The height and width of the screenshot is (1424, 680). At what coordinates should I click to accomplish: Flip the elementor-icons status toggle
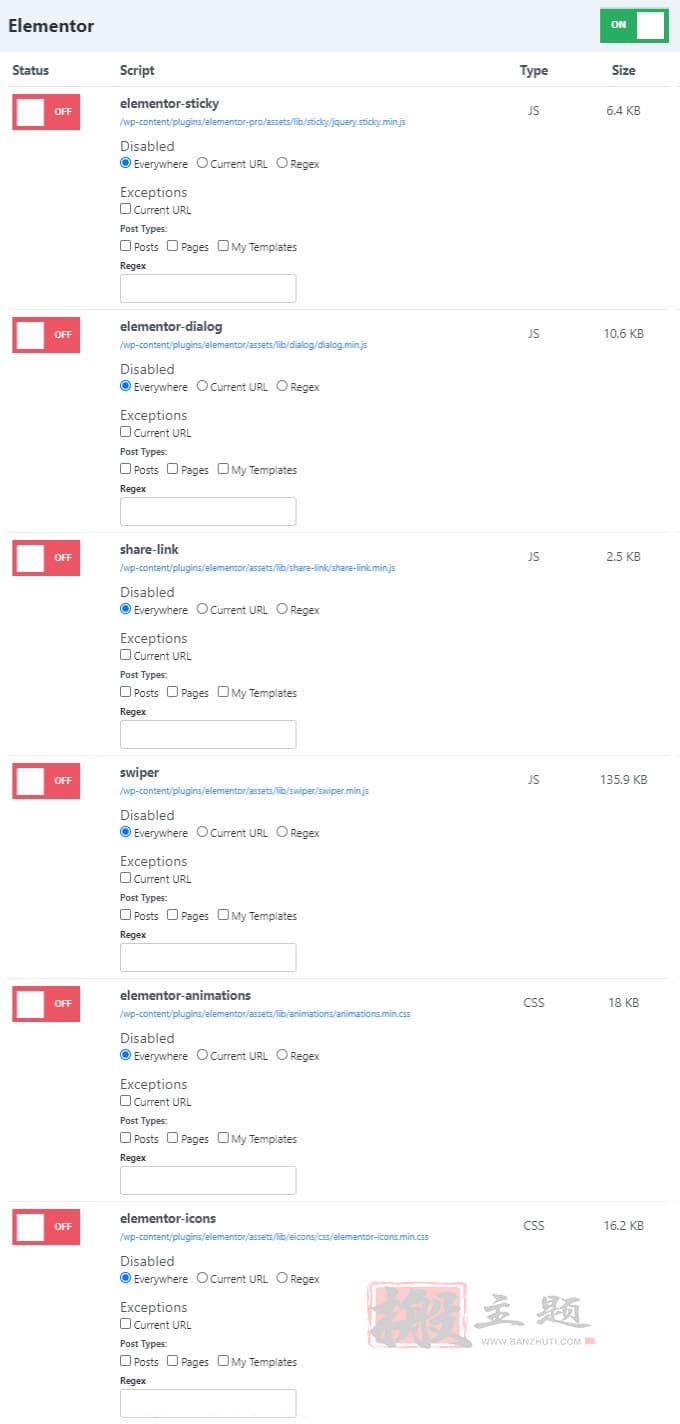[46, 1227]
